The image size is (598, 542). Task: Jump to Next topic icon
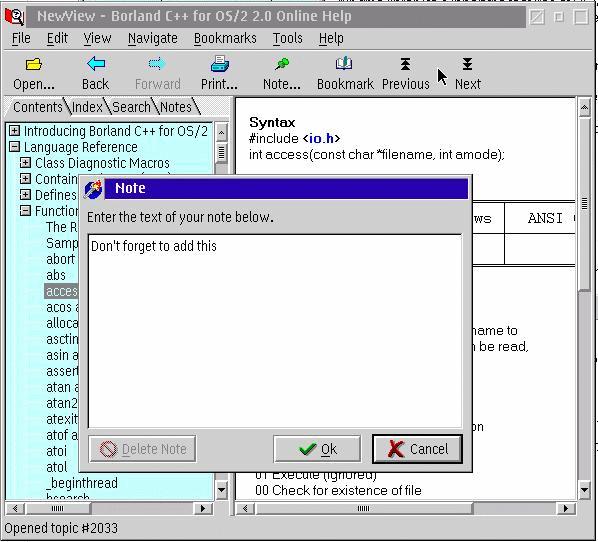(x=467, y=64)
